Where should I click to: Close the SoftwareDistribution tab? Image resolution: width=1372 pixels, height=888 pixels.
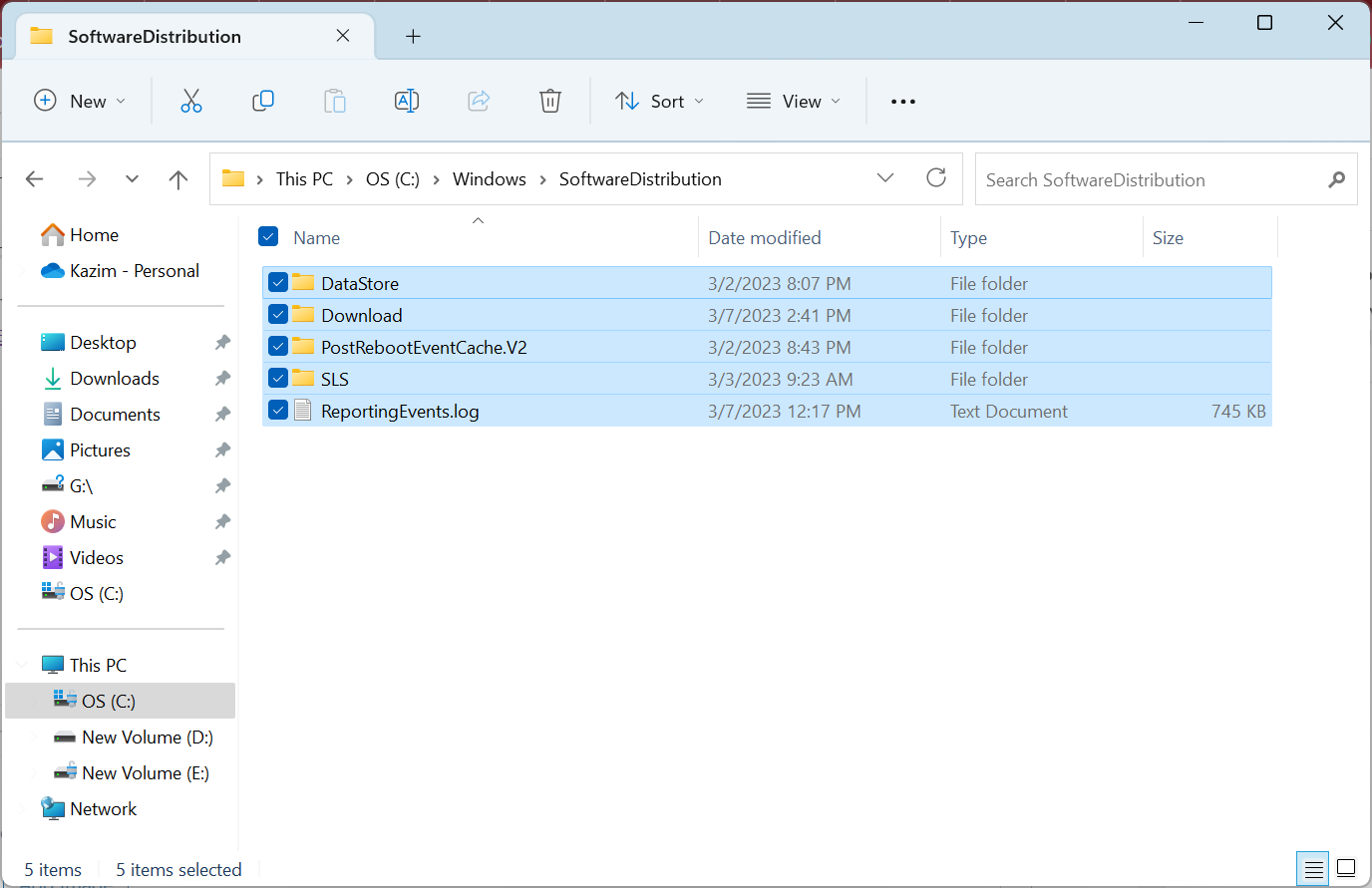(343, 36)
